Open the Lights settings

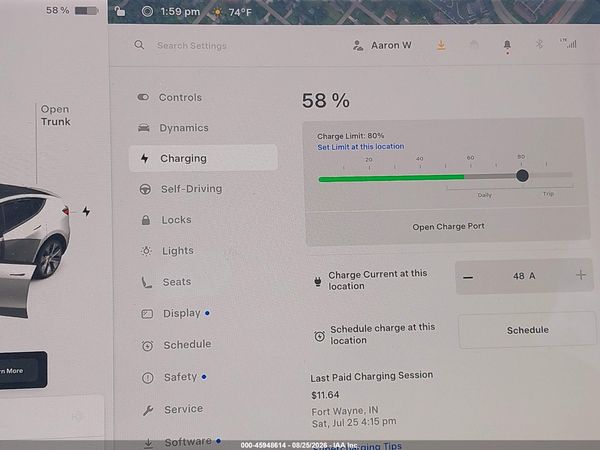178,251
